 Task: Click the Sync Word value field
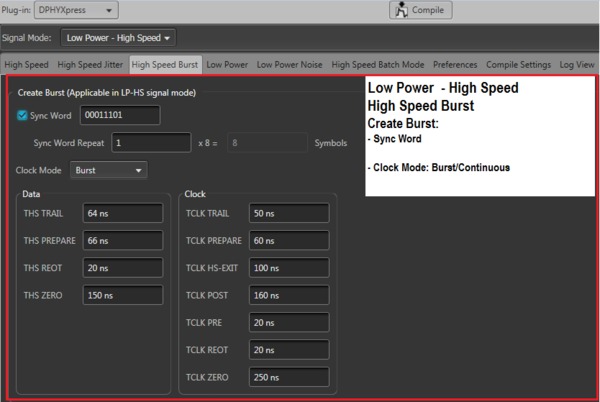coord(119,116)
